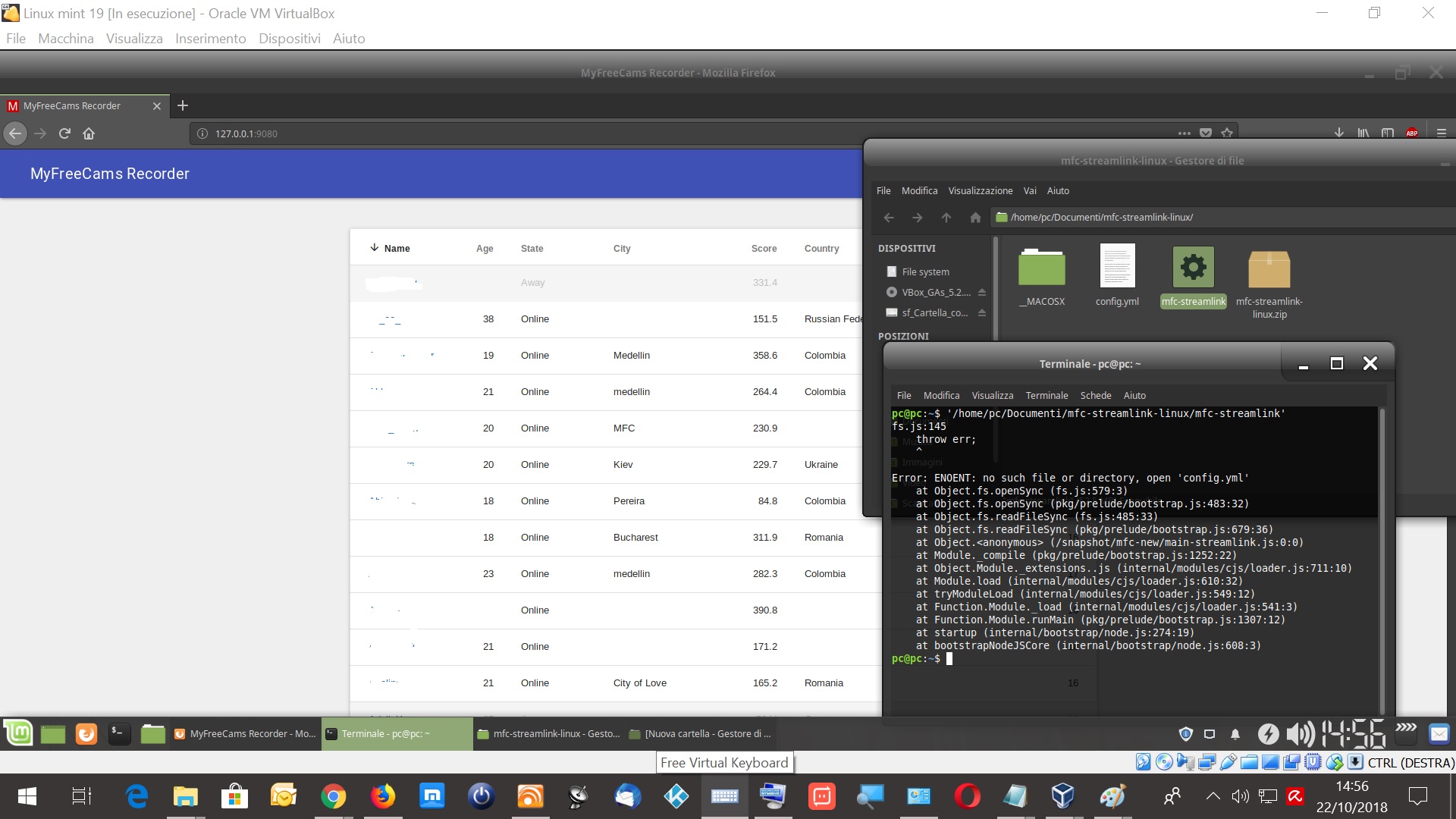The image size is (1456, 819).
Task: Eject sf_Cartella_co device
Action: 981,313
